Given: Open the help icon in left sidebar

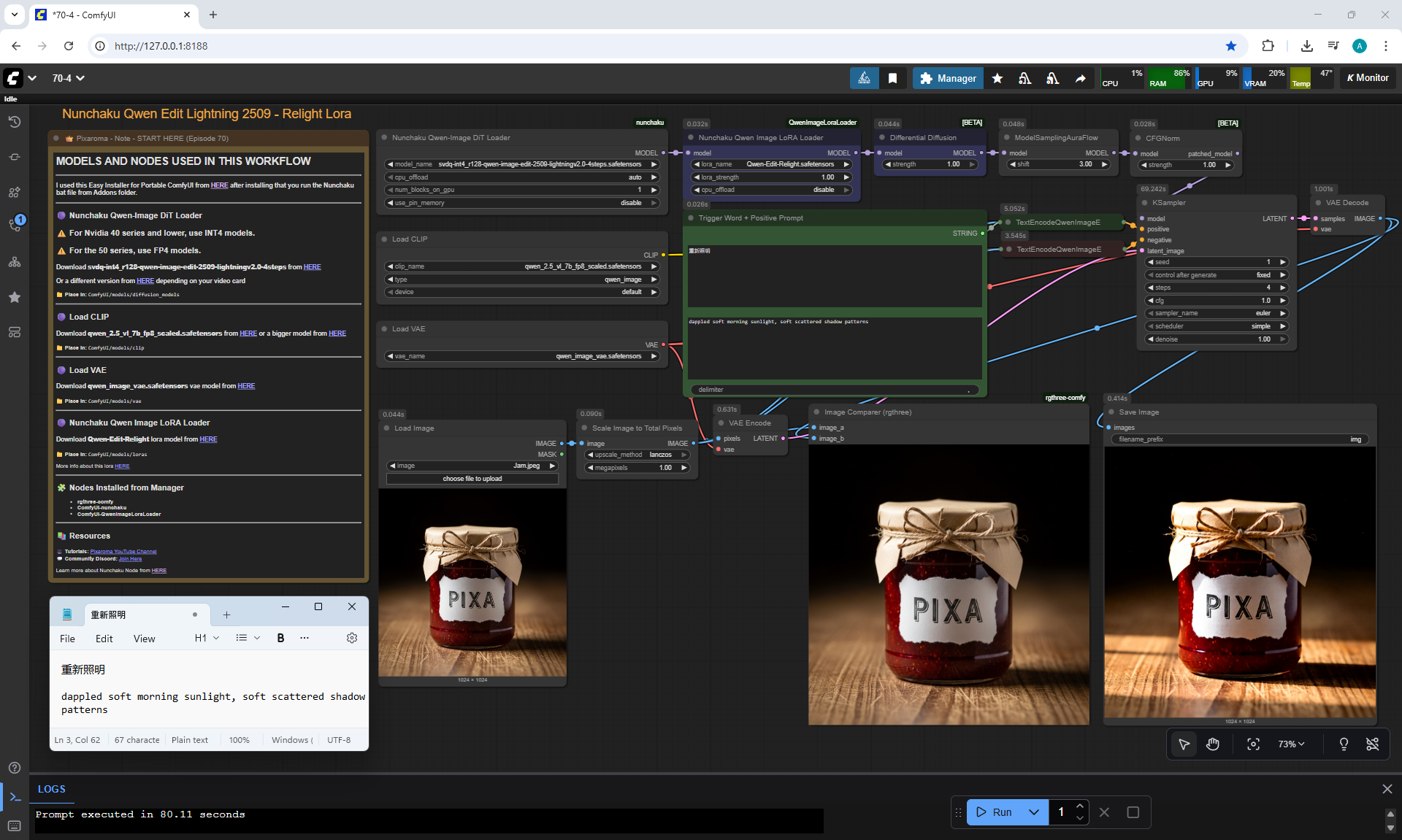Looking at the screenshot, I should [15, 768].
